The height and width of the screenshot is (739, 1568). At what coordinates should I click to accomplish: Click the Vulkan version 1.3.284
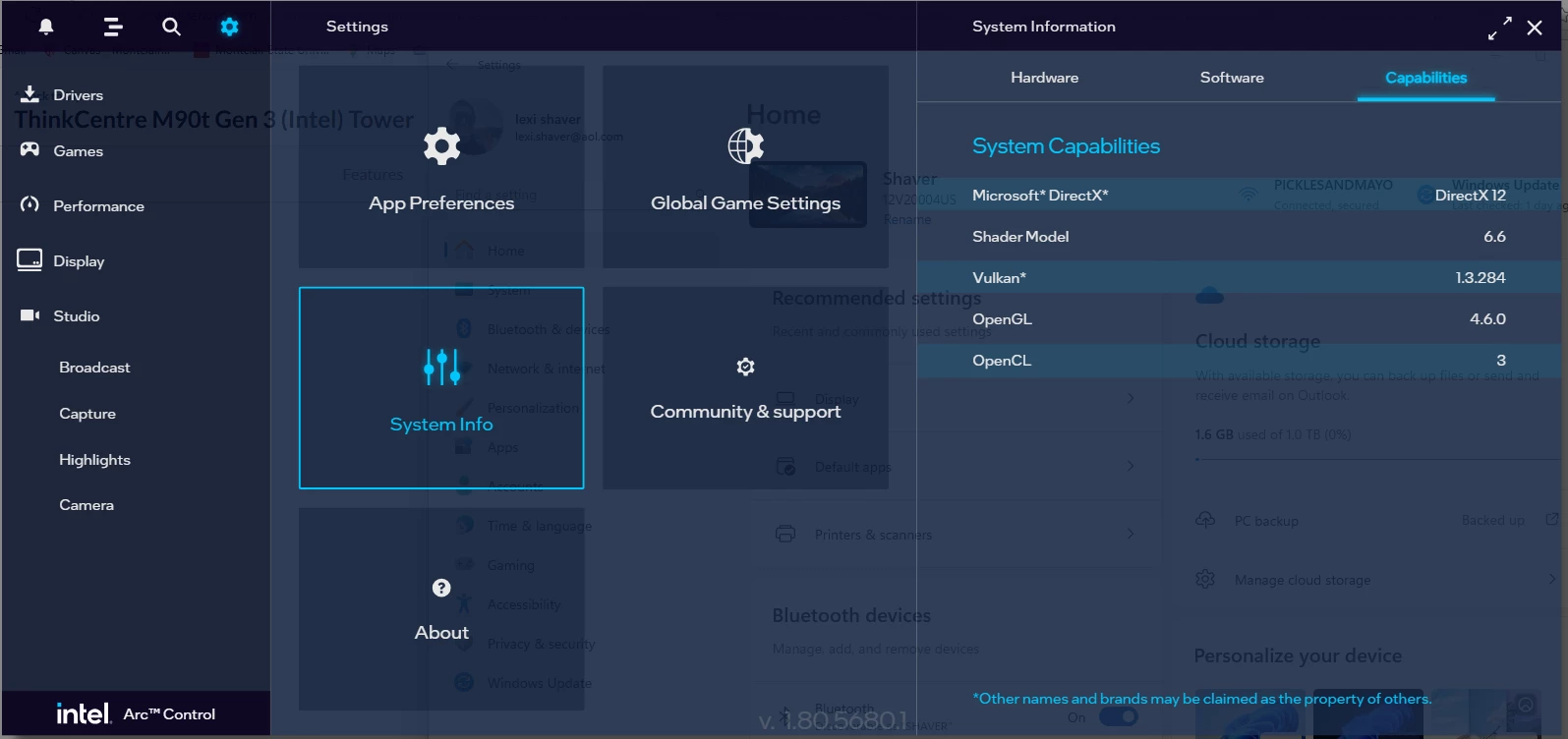point(1481,278)
